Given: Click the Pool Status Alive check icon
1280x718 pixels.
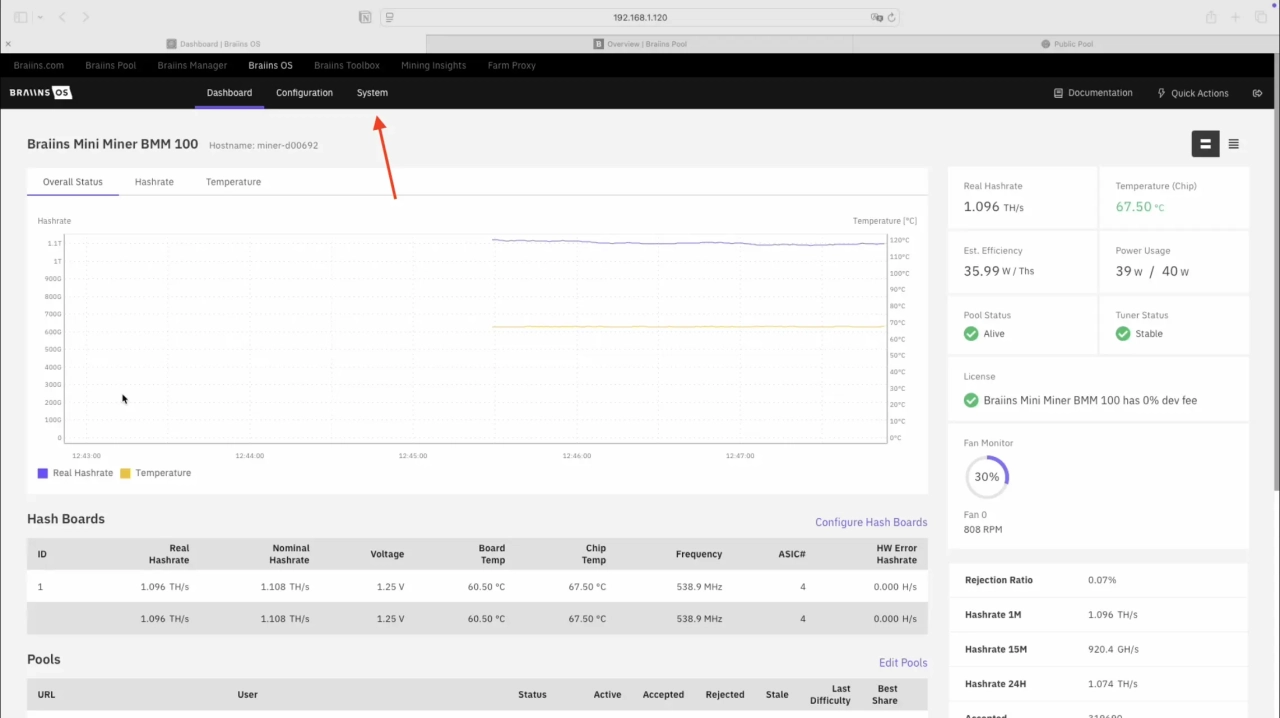Looking at the screenshot, I should tap(971, 334).
